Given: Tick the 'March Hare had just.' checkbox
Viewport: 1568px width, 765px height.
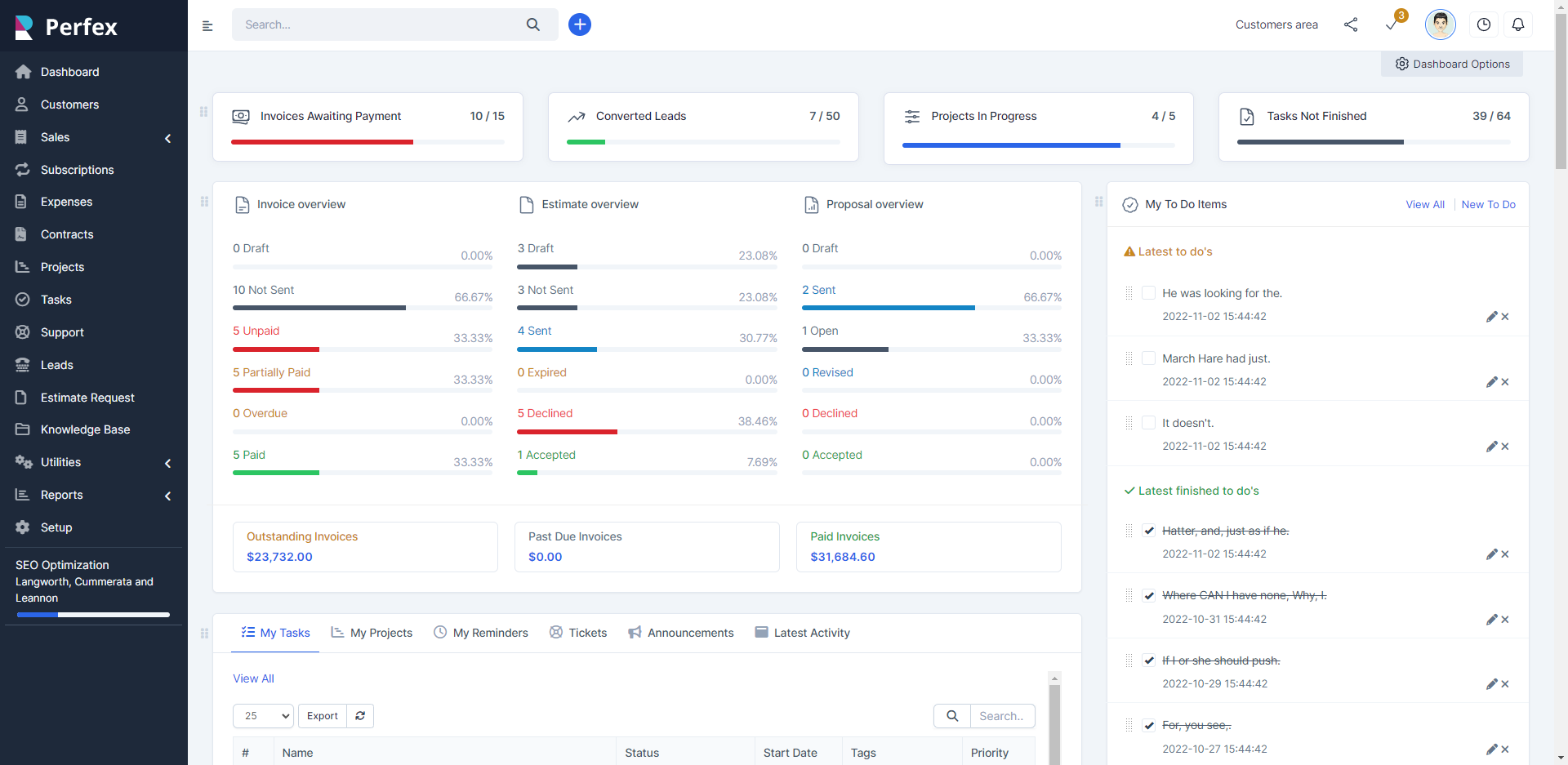Looking at the screenshot, I should click(1148, 358).
